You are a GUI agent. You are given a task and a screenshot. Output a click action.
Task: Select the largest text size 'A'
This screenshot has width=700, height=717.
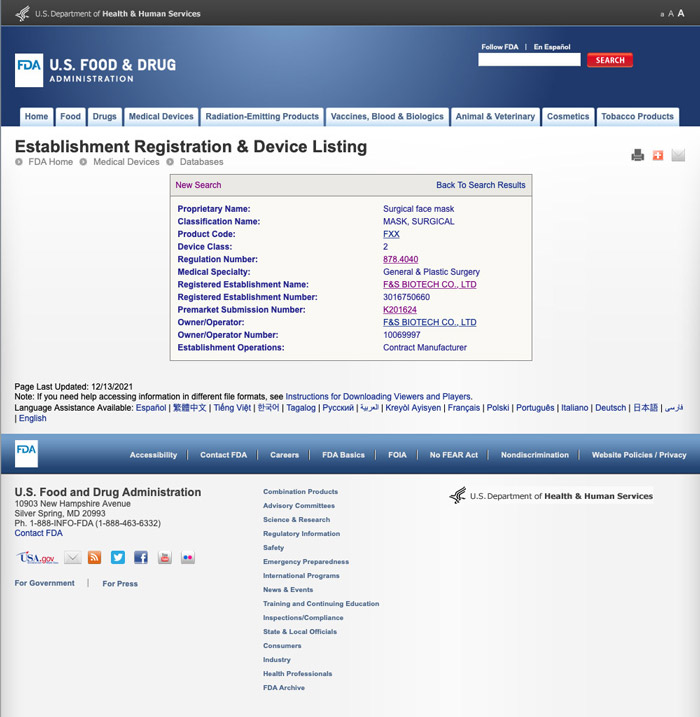(x=681, y=14)
